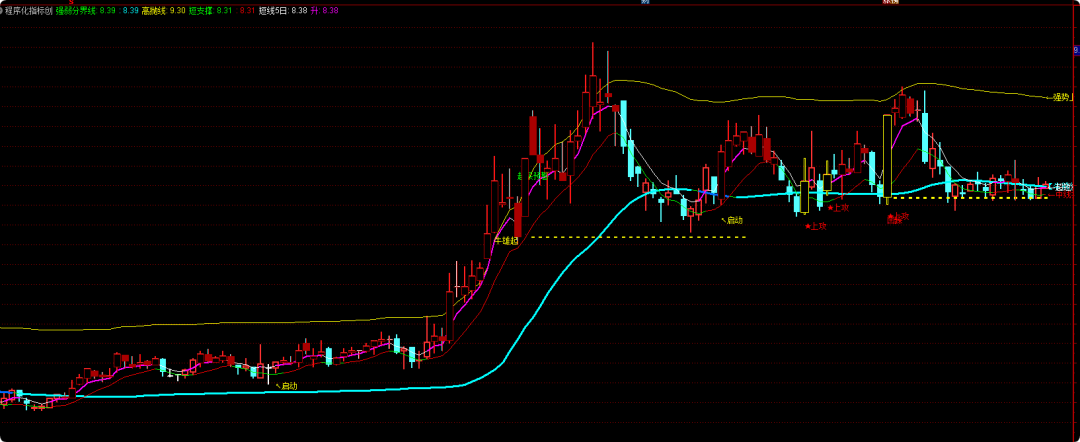Image resolution: width=1080 pixels, height=442 pixels.
Task: Click the circular icon before 程序化指标创
Action: coord(2,9)
